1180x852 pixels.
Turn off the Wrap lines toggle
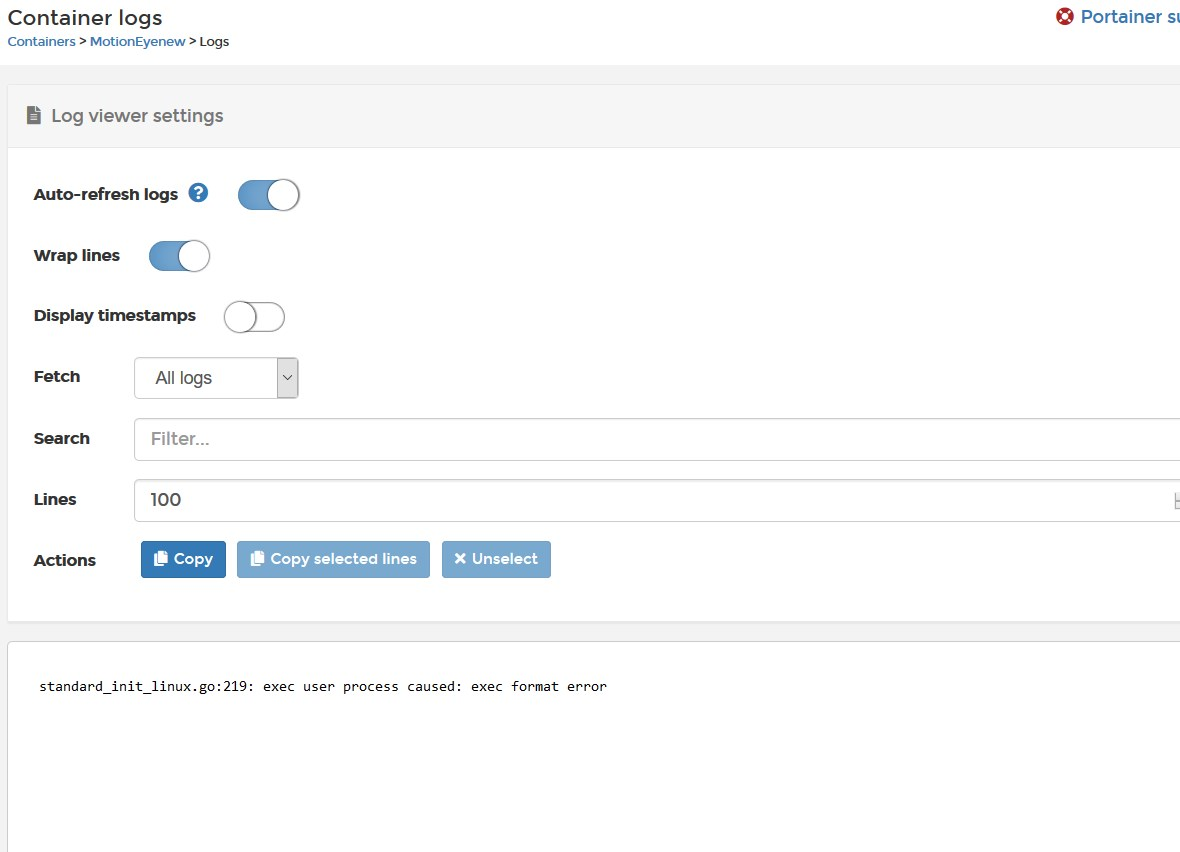click(178, 256)
